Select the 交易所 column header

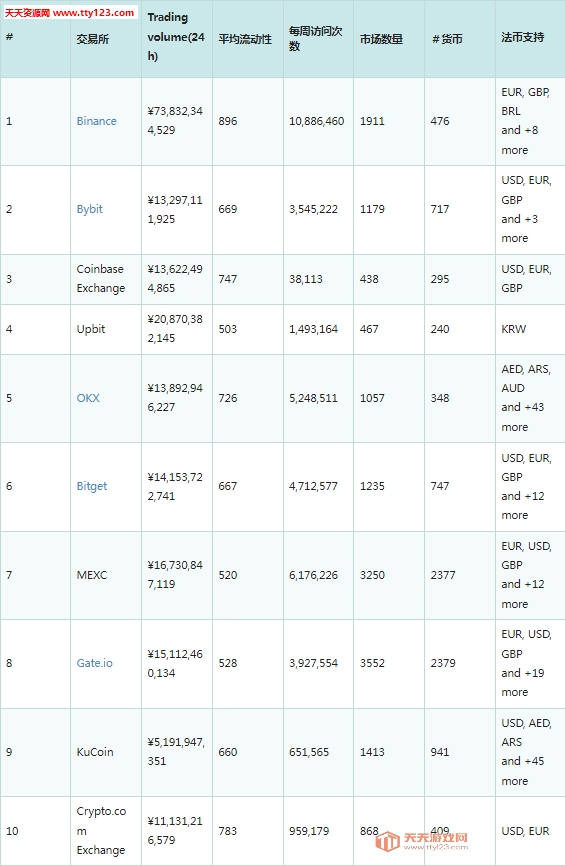pos(92,39)
